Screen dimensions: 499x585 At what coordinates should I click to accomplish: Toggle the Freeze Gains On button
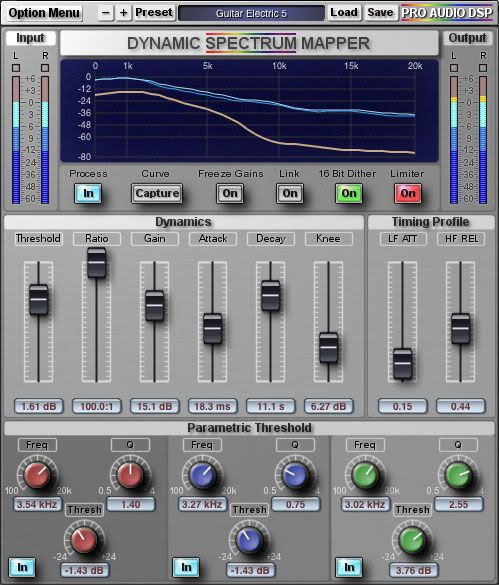[x=230, y=193]
